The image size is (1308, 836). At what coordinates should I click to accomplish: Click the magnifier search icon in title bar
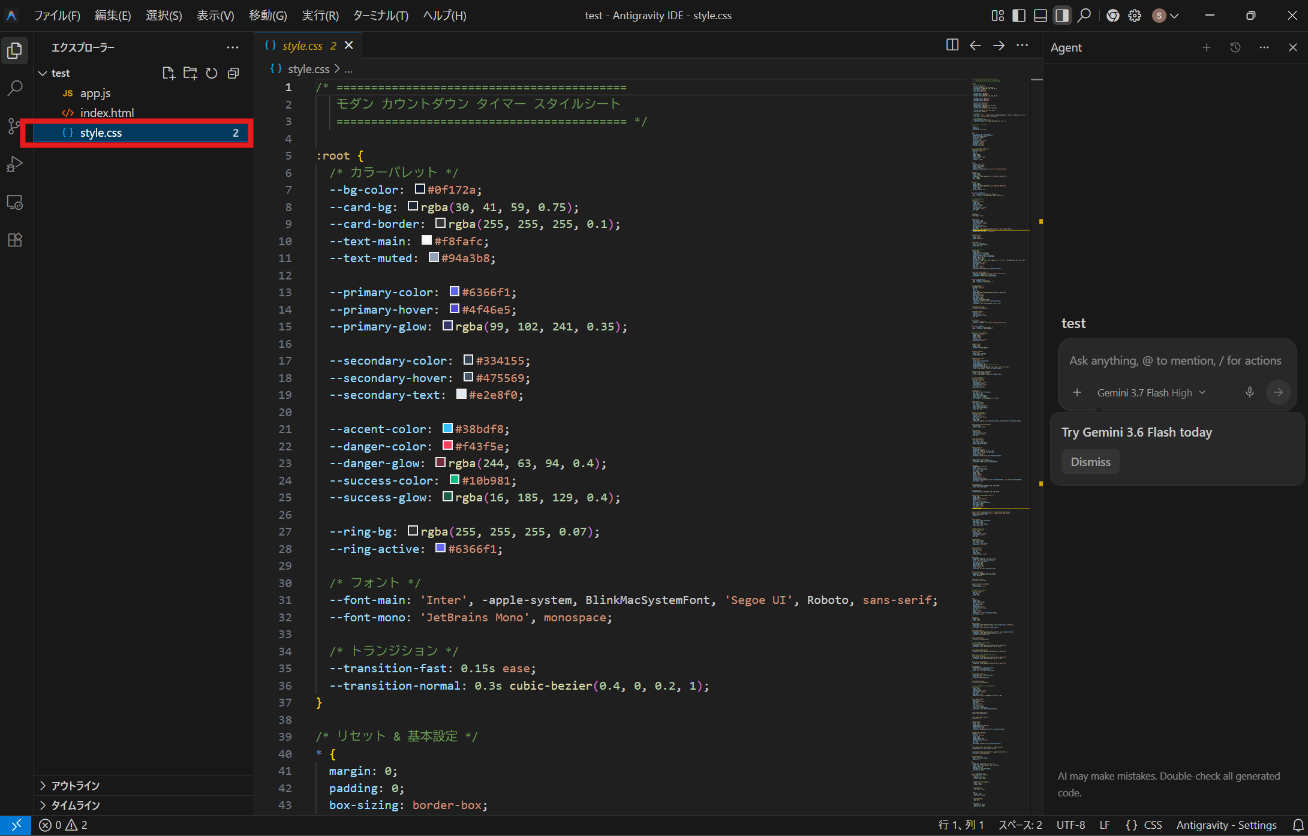1084,15
